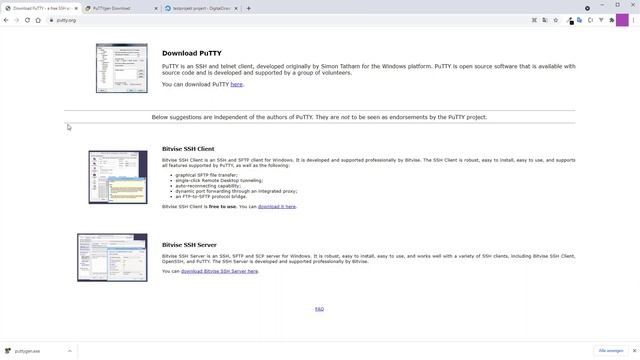Viewport: 640px width, 360px height.
Task: Close the PuTTYgen Download tab
Action: pyautogui.click(x=156, y=8)
